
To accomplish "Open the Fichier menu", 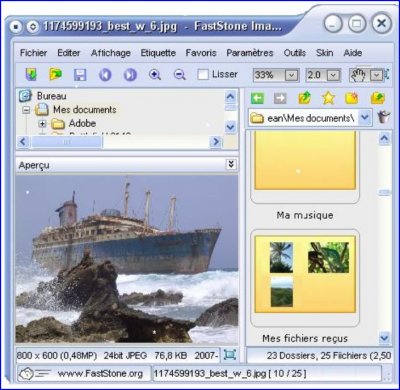I will click(33, 53).
